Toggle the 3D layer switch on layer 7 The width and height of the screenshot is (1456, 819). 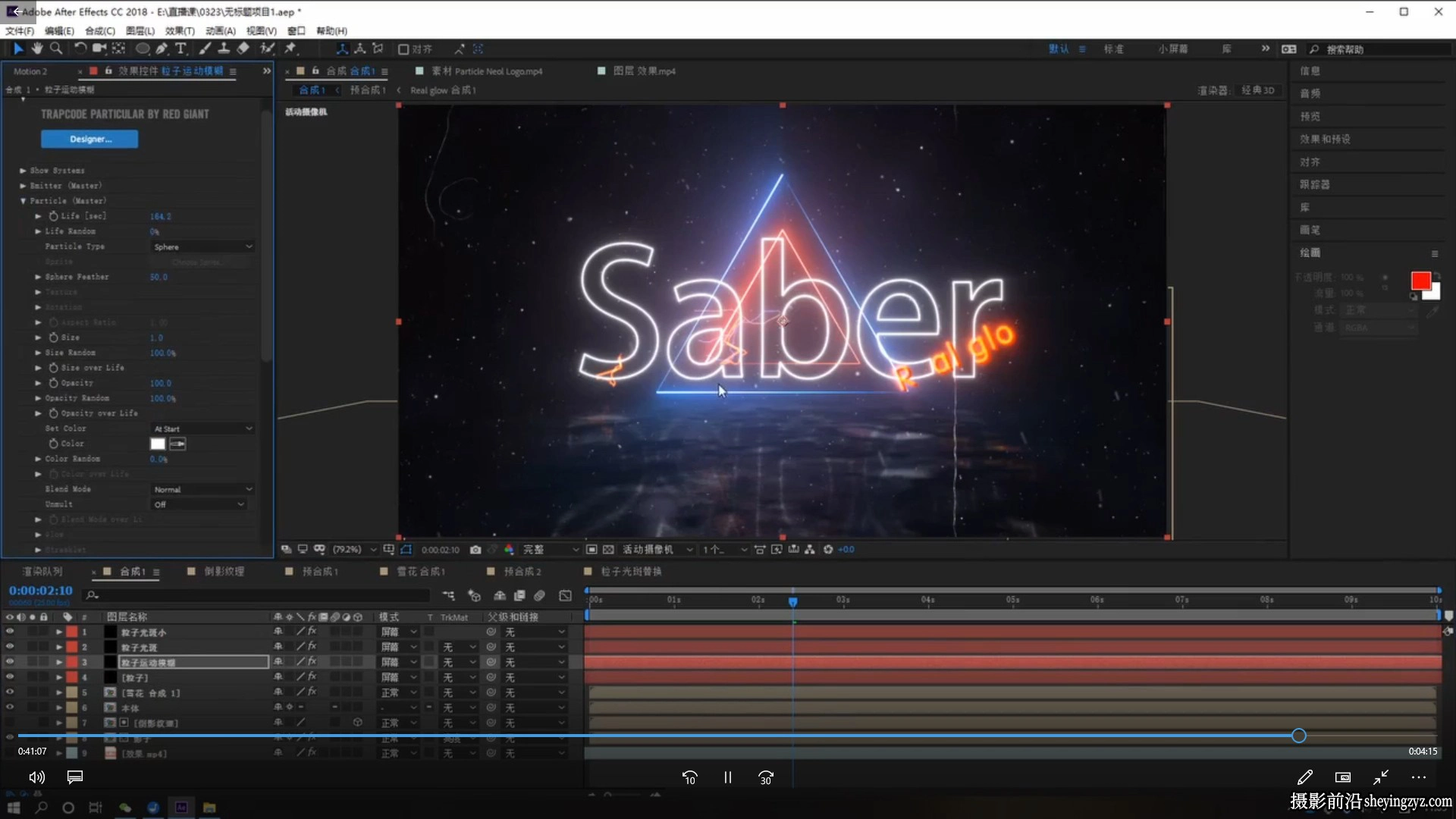tap(357, 723)
